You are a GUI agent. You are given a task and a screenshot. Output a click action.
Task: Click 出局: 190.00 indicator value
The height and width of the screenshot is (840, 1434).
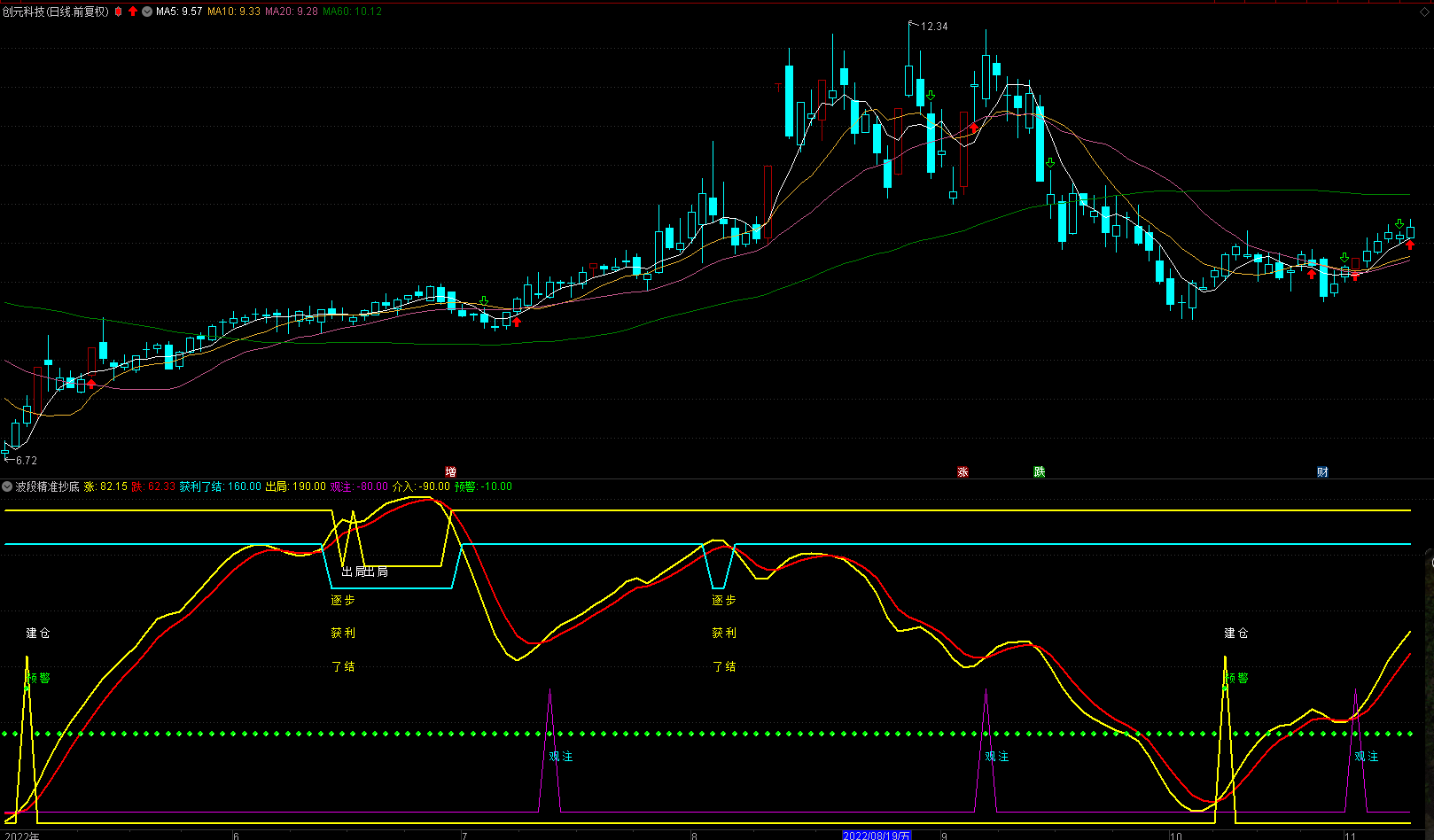(296, 486)
